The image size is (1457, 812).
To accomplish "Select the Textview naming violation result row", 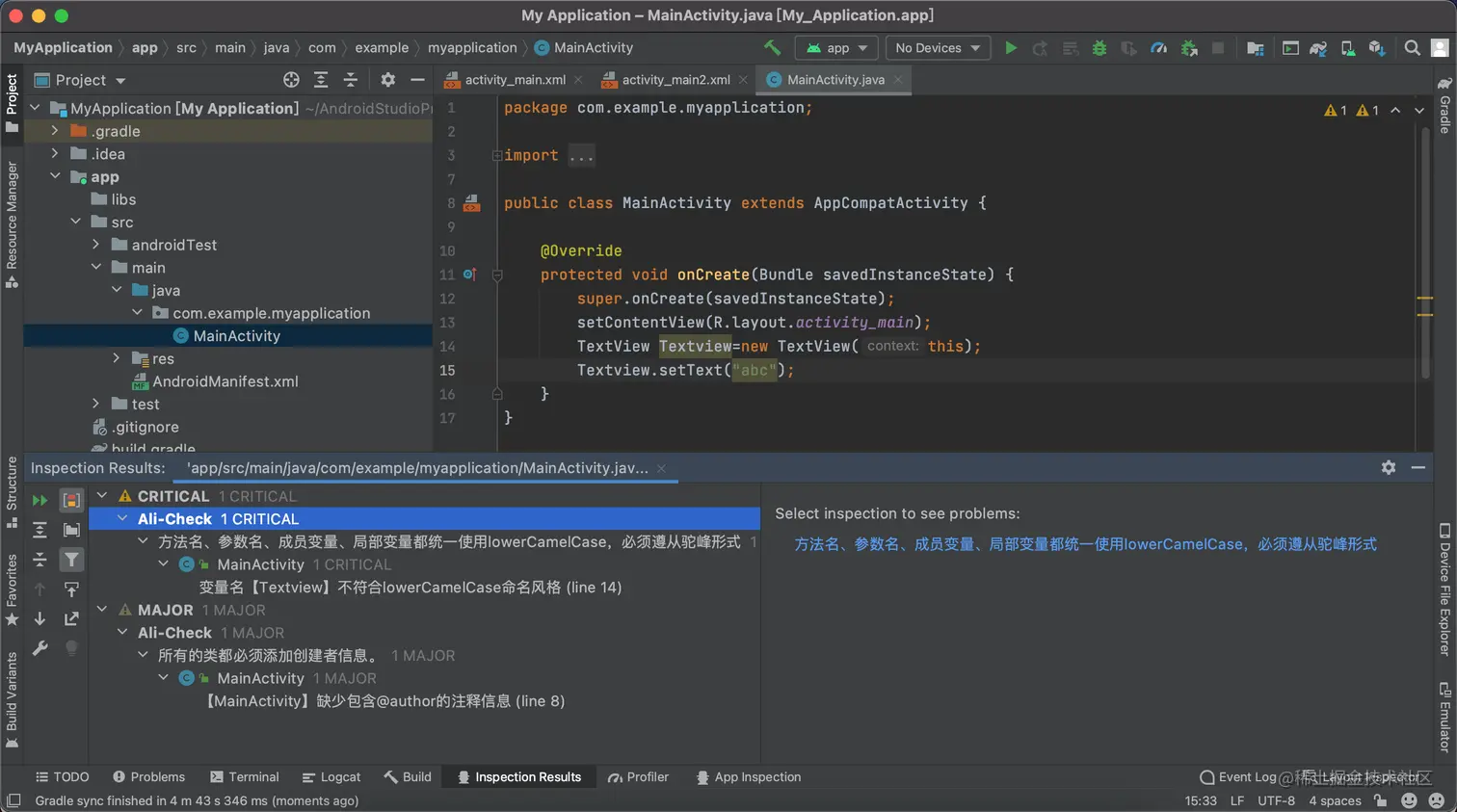I will (411, 588).
